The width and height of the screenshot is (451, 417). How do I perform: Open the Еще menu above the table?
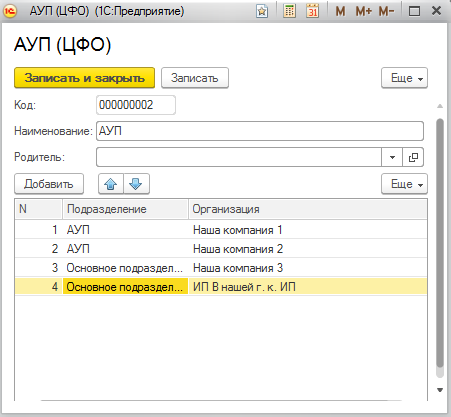click(x=404, y=184)
